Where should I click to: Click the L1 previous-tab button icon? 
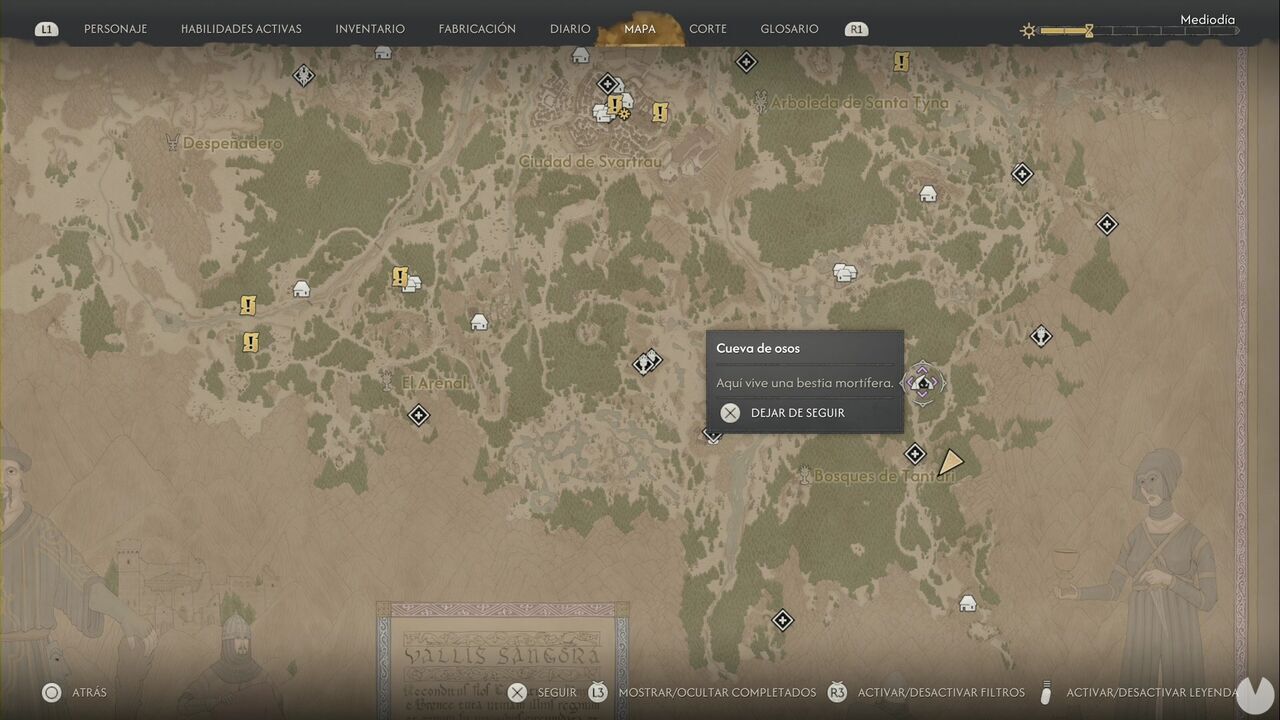[x=46, y=30]
